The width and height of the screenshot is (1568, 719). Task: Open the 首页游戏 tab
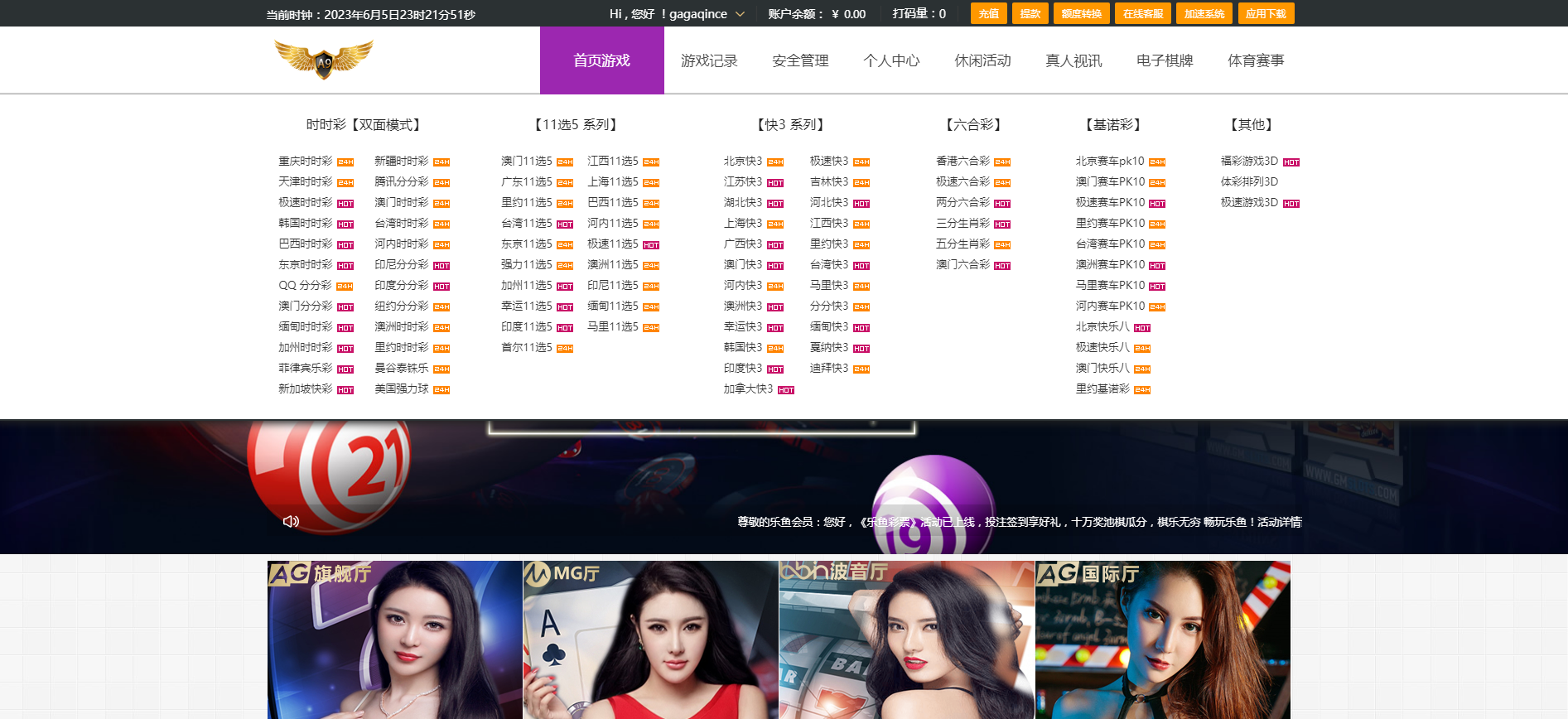601,60
